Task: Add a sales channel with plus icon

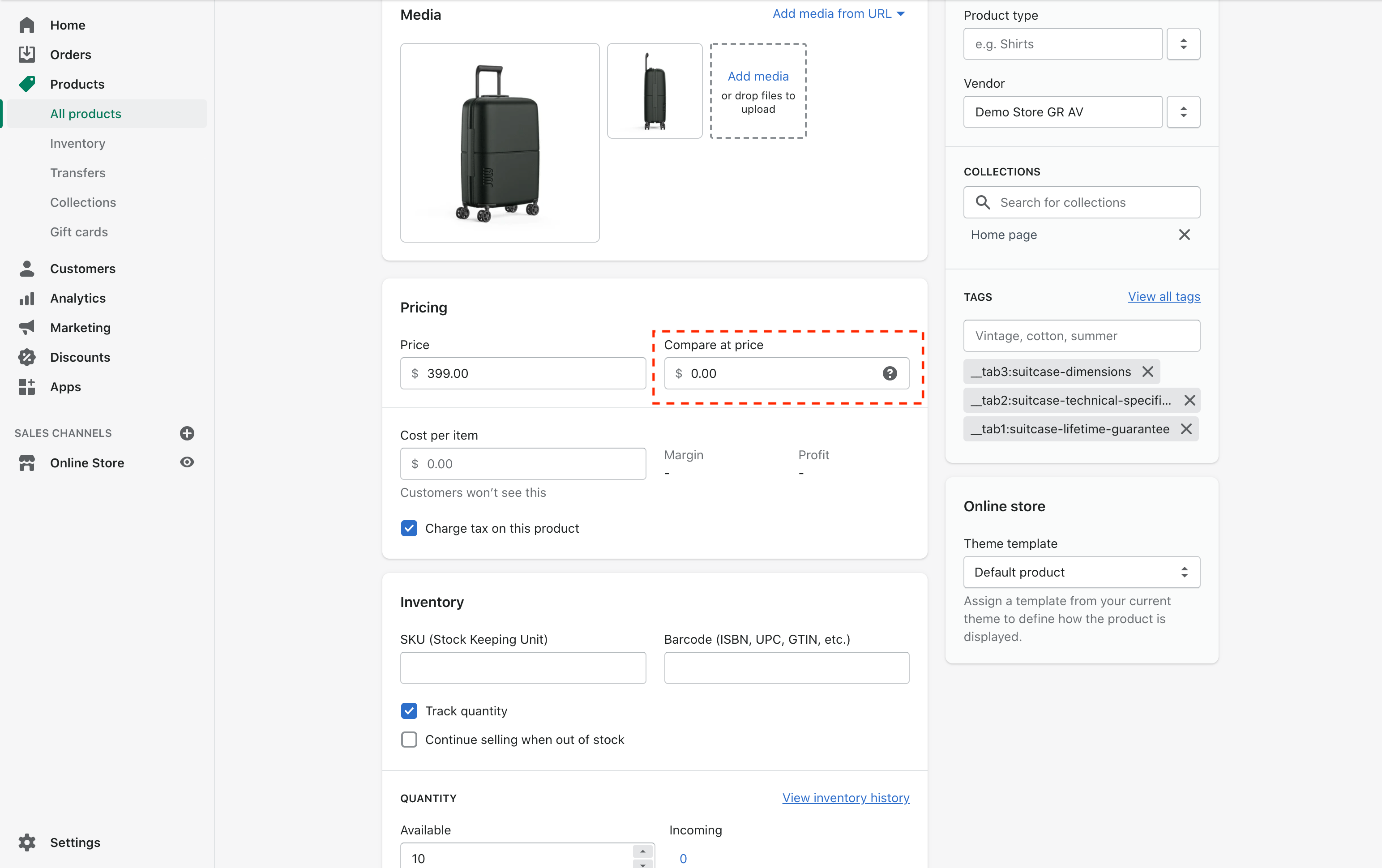Action: coord(187,433)
